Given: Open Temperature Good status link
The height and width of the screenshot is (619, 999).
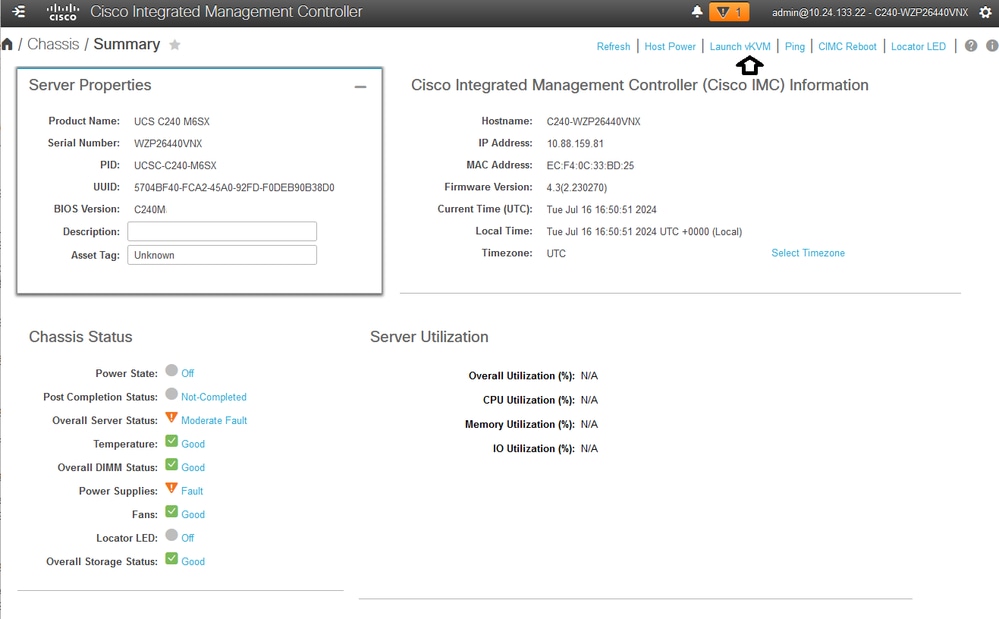Looking at the screenshot, I should click(x=193, y=444).
